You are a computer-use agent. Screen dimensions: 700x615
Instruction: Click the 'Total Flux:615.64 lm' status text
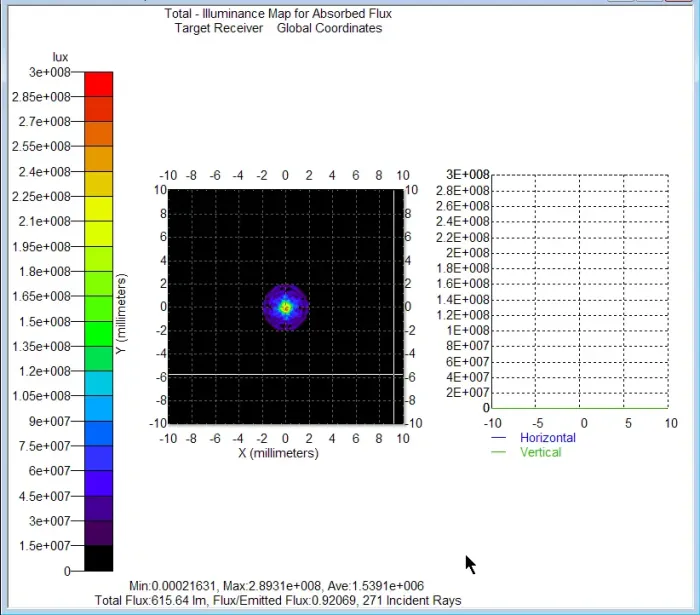150,601
